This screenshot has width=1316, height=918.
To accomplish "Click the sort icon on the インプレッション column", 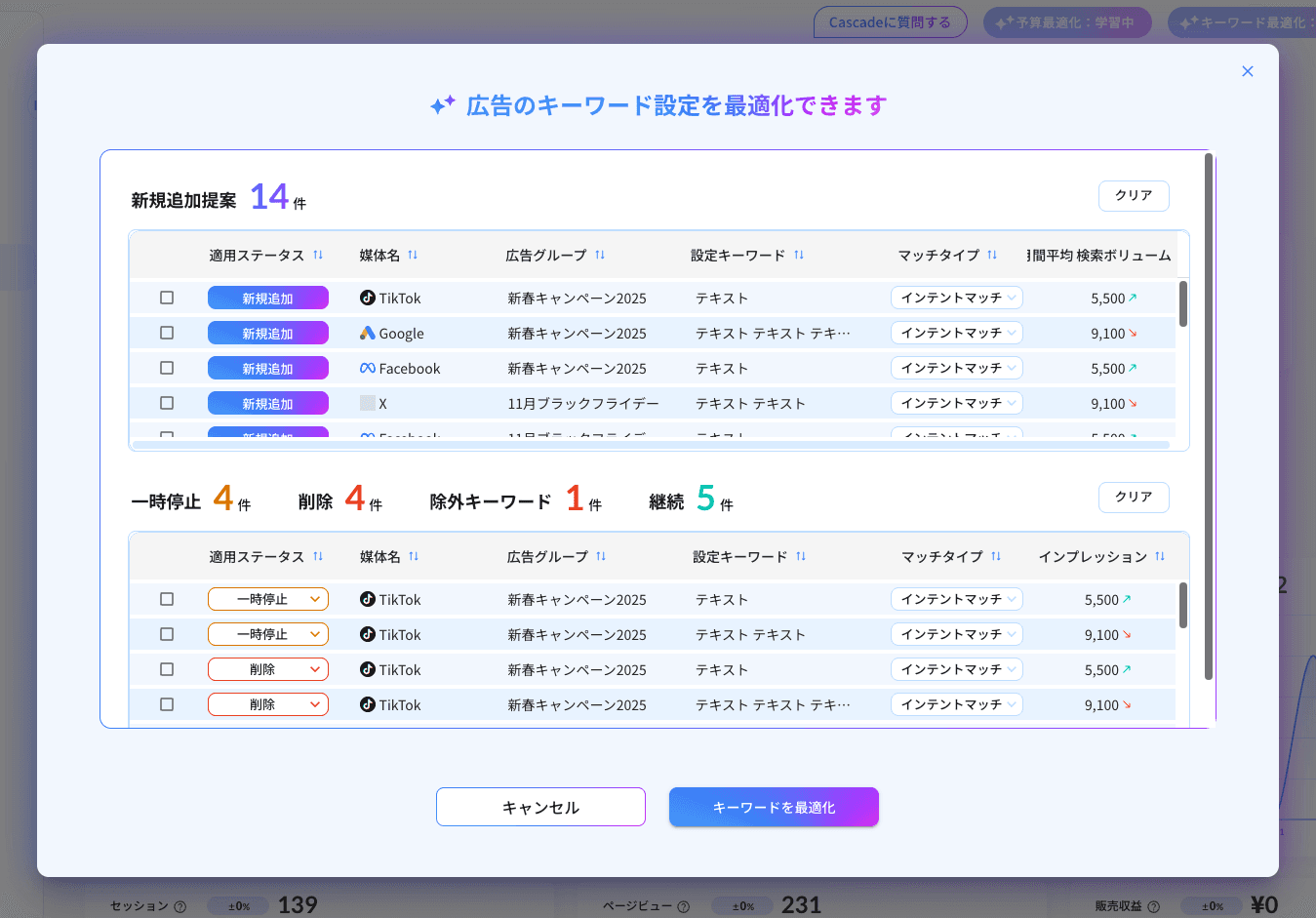I will point(1160,556).
